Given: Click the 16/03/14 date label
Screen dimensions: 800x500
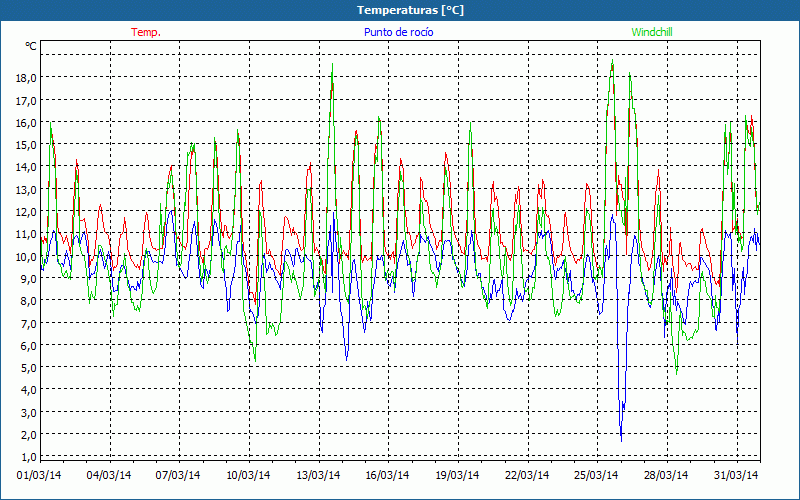Looking at the screenshot, I should [387, 475].
